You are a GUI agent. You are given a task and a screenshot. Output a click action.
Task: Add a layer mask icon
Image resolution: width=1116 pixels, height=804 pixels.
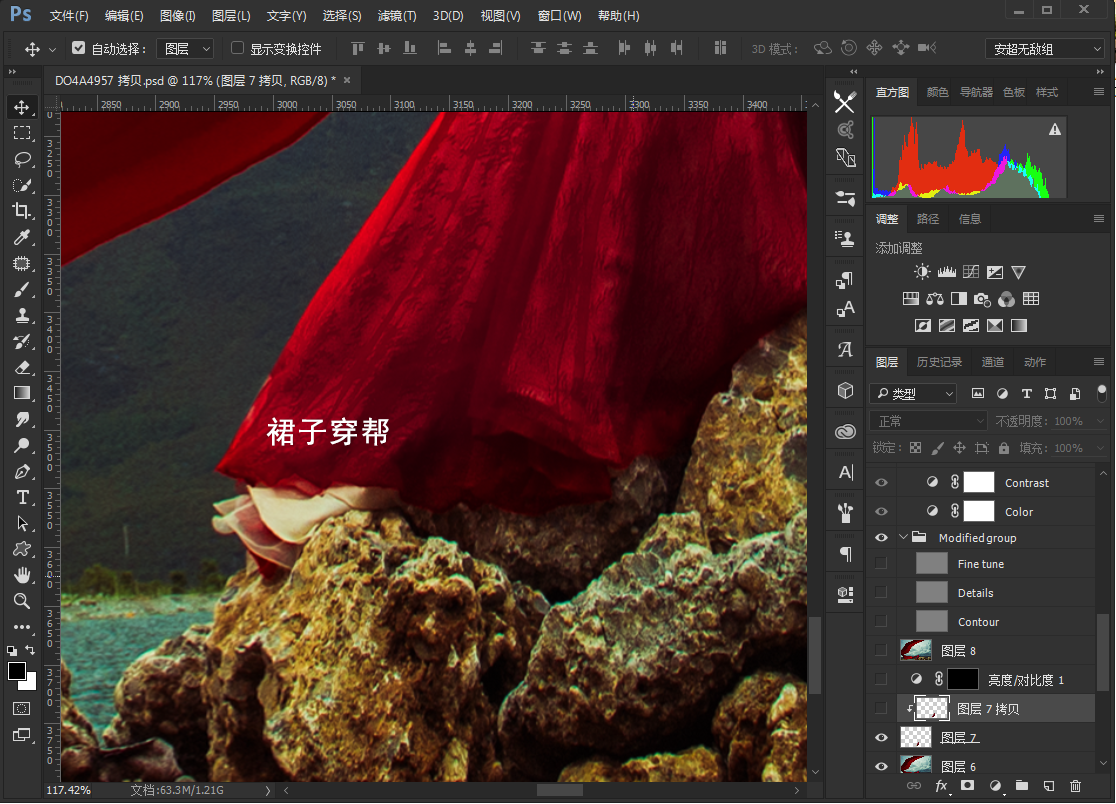[967, 786]
